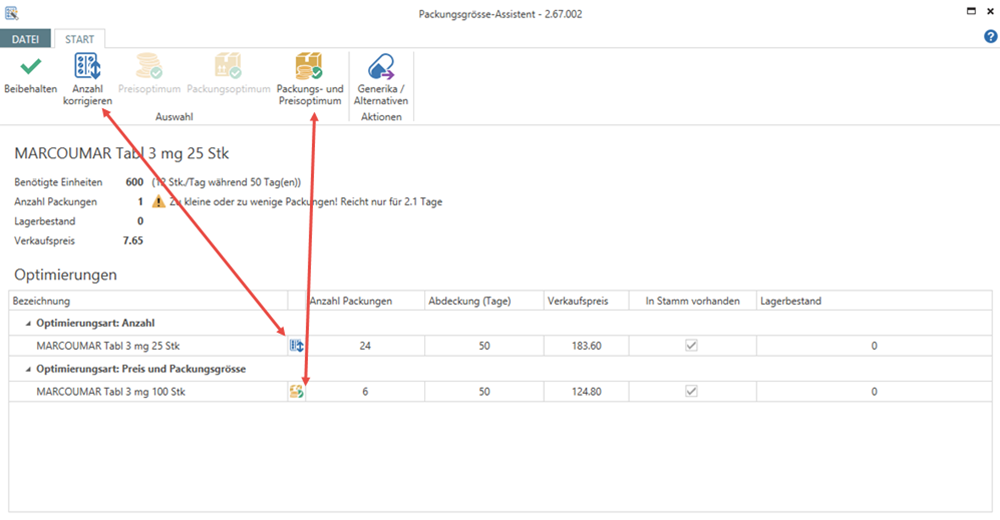Collapse Optimierungsart: Preis und Packungsgrösse group
Image resolution: width=1000 pixels, height=520 pixels.
(28, 369)
